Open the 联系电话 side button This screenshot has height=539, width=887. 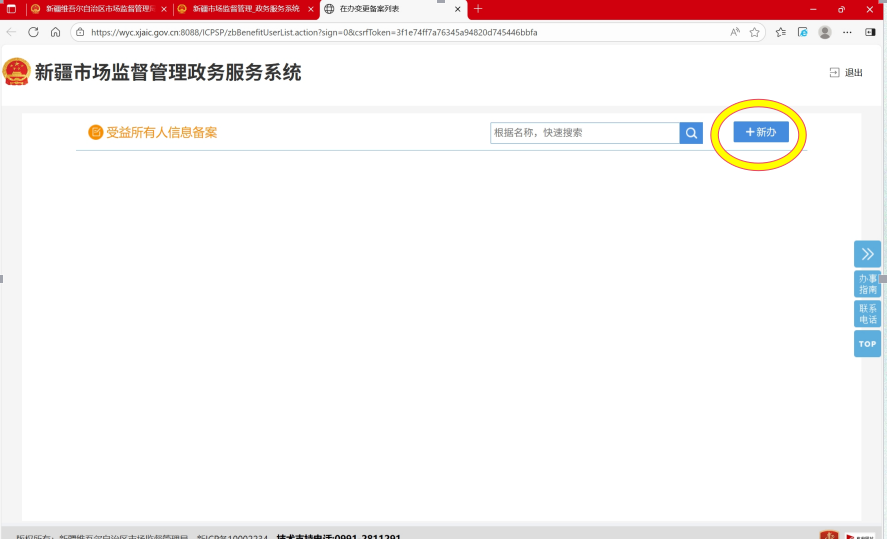[867, 314]
